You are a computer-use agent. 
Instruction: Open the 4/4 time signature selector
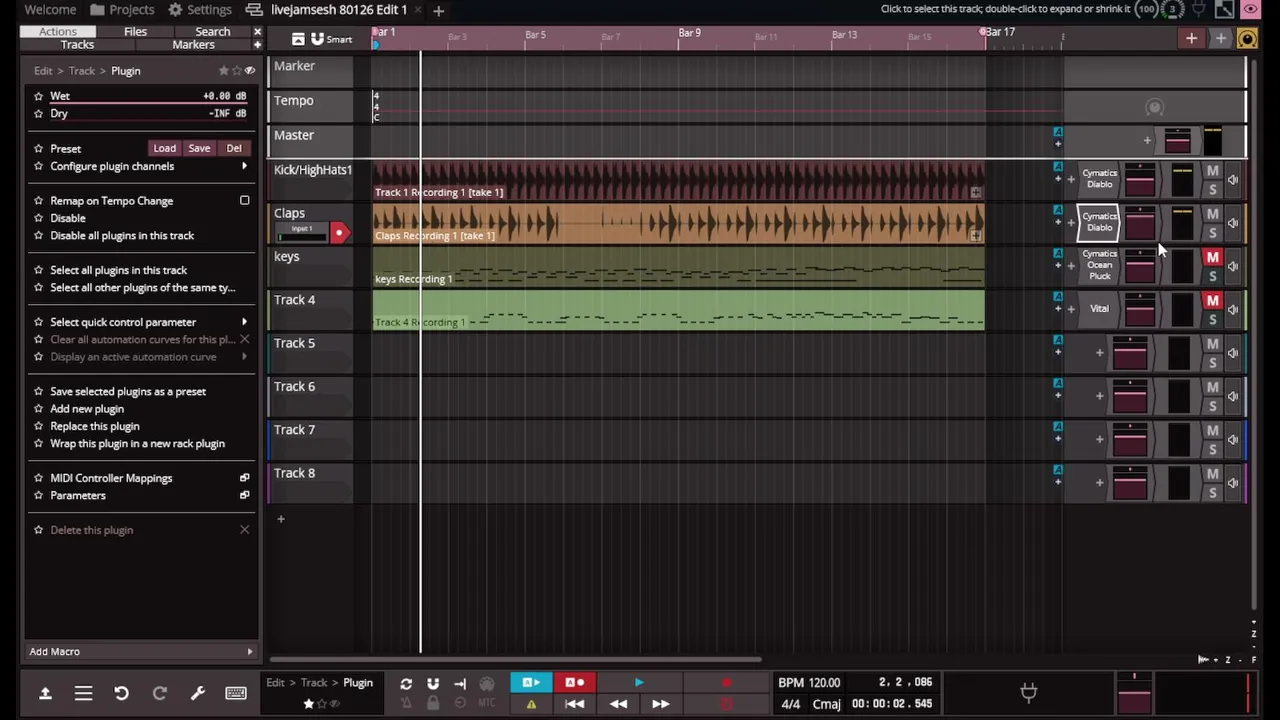[790, 704]
